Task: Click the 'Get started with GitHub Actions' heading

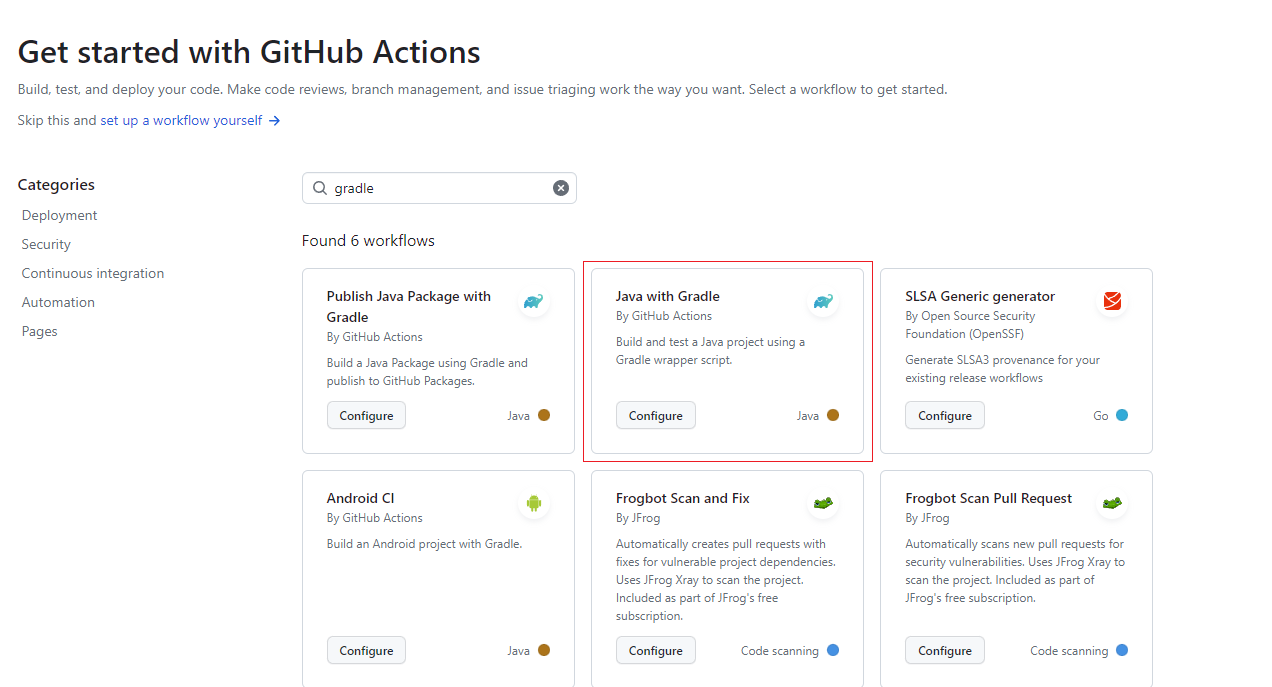Action: pyautogui.click(x=249, y=51)
